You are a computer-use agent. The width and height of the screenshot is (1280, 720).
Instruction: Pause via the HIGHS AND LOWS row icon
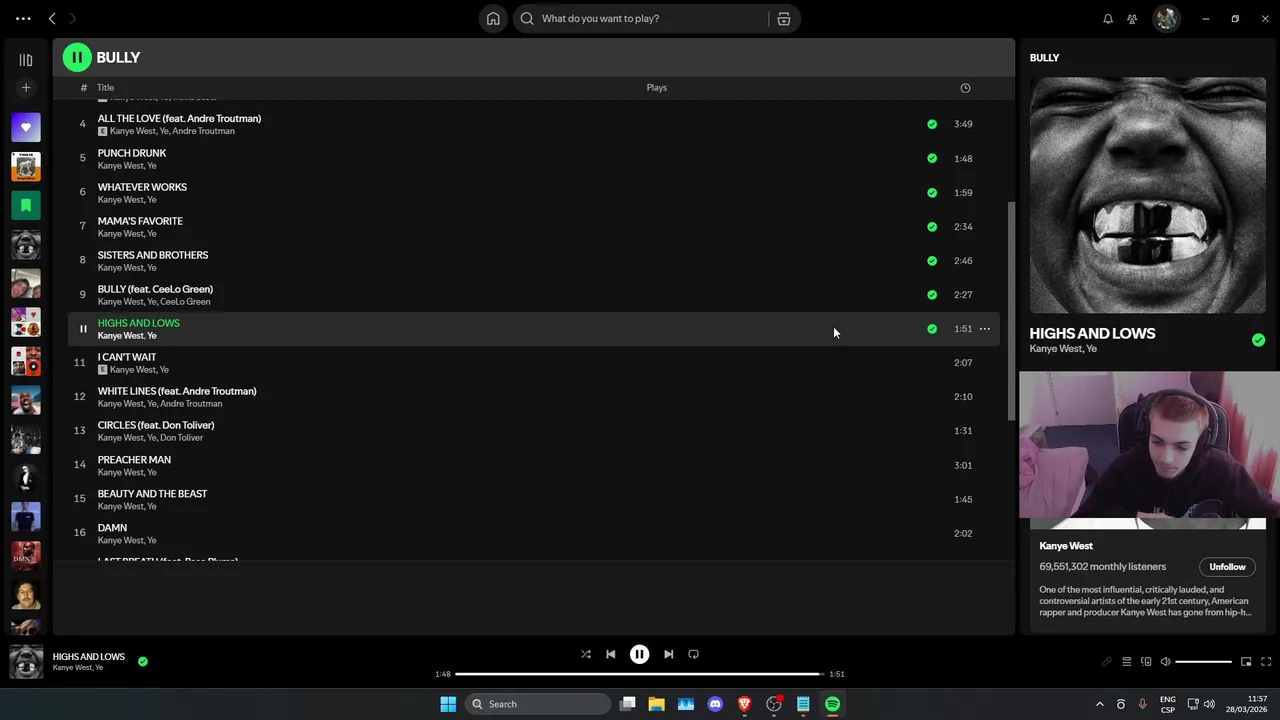(83, 328)
